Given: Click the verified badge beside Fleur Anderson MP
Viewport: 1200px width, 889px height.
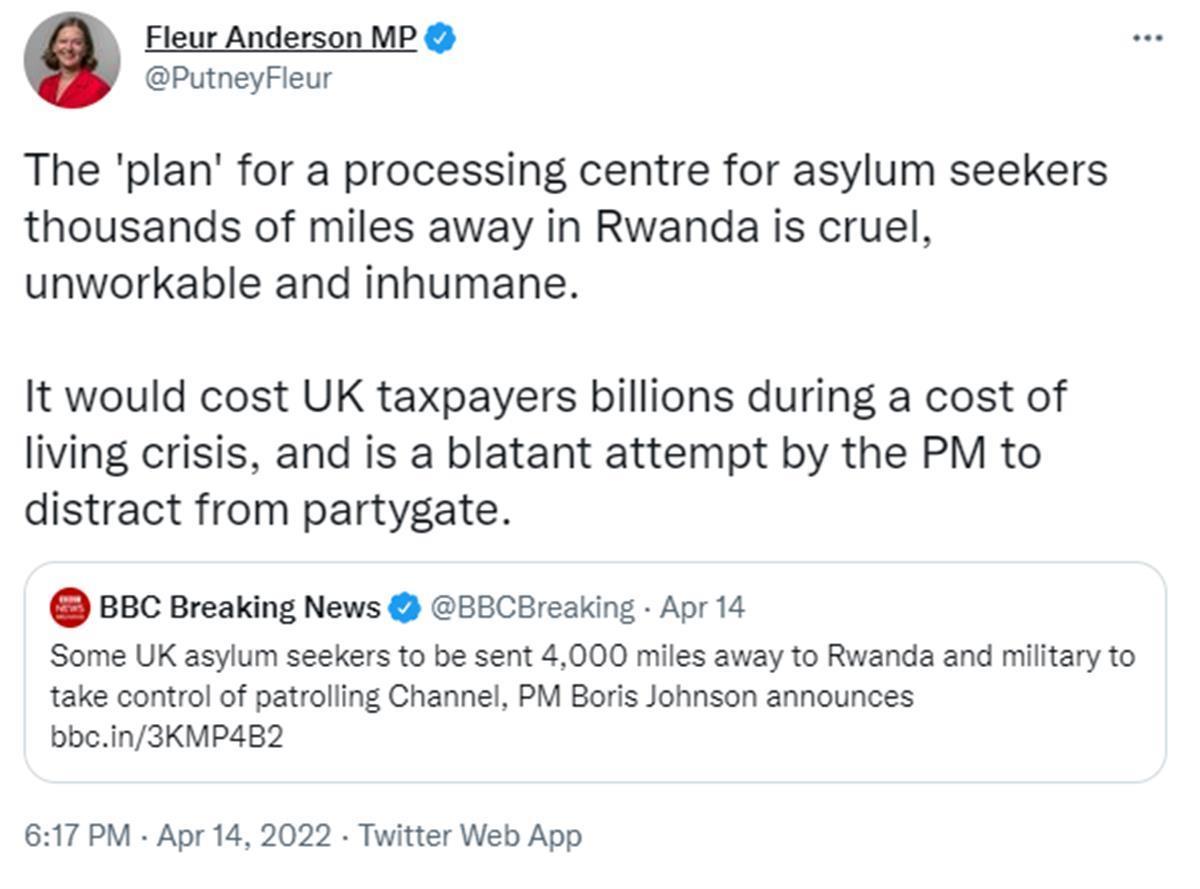Looking at the screenshot, I should pos(441,39).
